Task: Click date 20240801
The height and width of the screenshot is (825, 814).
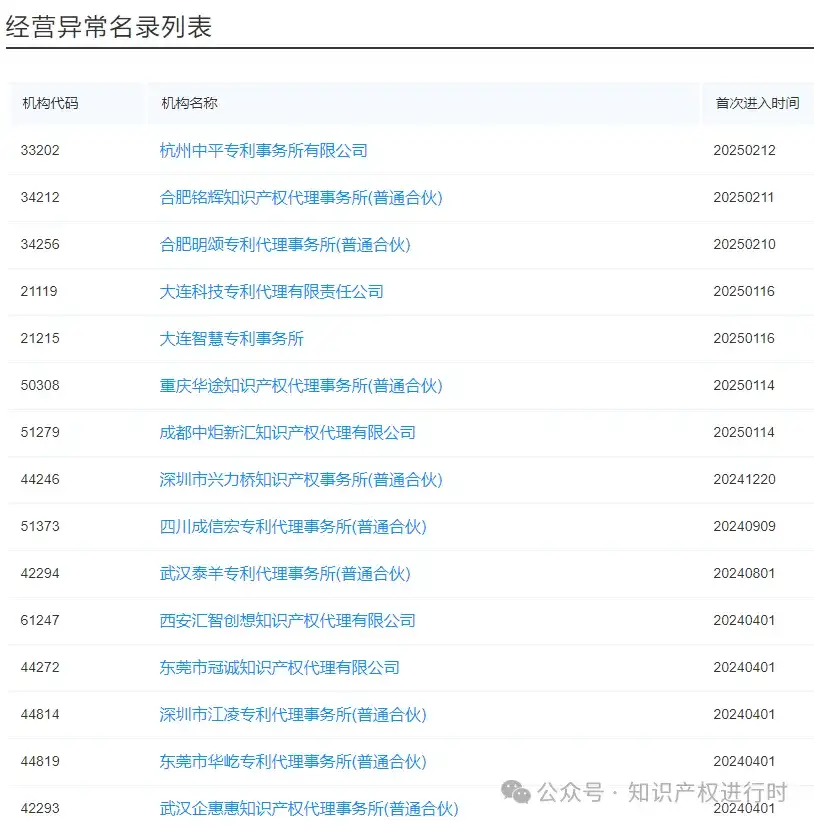Action: point(743,573)
